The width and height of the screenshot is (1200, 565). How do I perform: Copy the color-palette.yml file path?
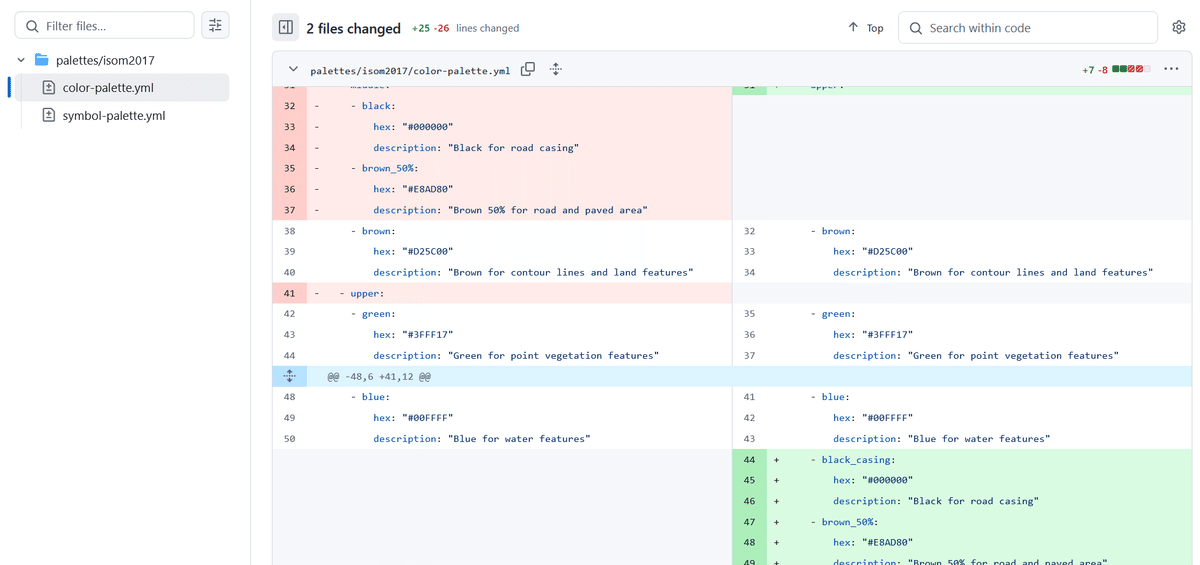[528, 69]
